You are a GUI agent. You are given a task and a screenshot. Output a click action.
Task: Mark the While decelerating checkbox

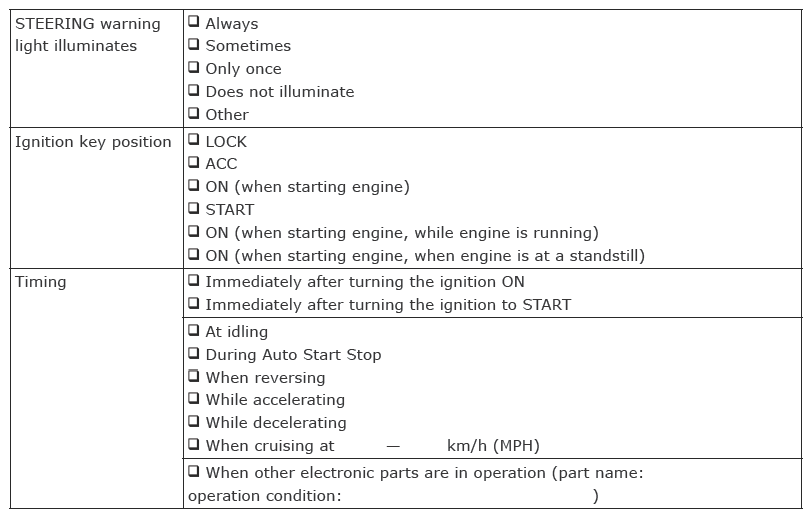(194, 422)
